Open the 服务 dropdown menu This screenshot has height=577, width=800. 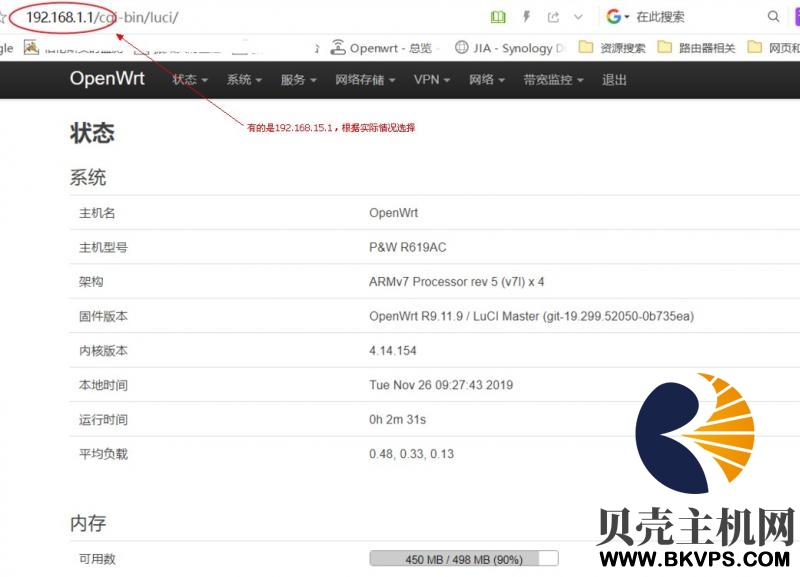tap(298, 80)
